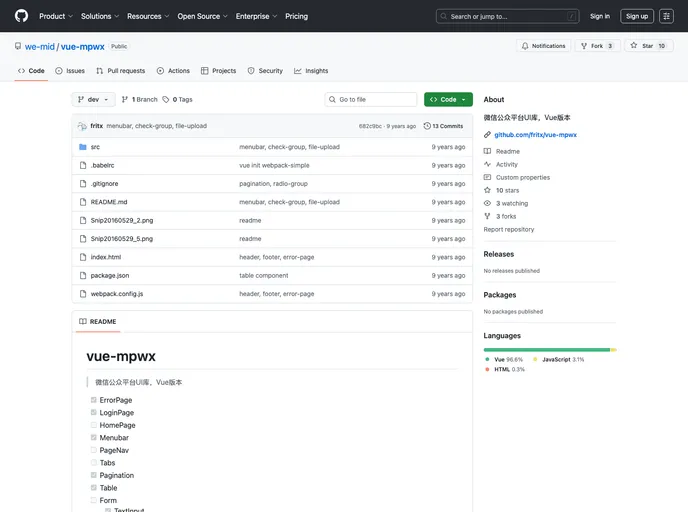Image resolution: width=688 pixels, height=512 pixels.
Task: Open the dev branch selector dropdown
Action: 93,100
